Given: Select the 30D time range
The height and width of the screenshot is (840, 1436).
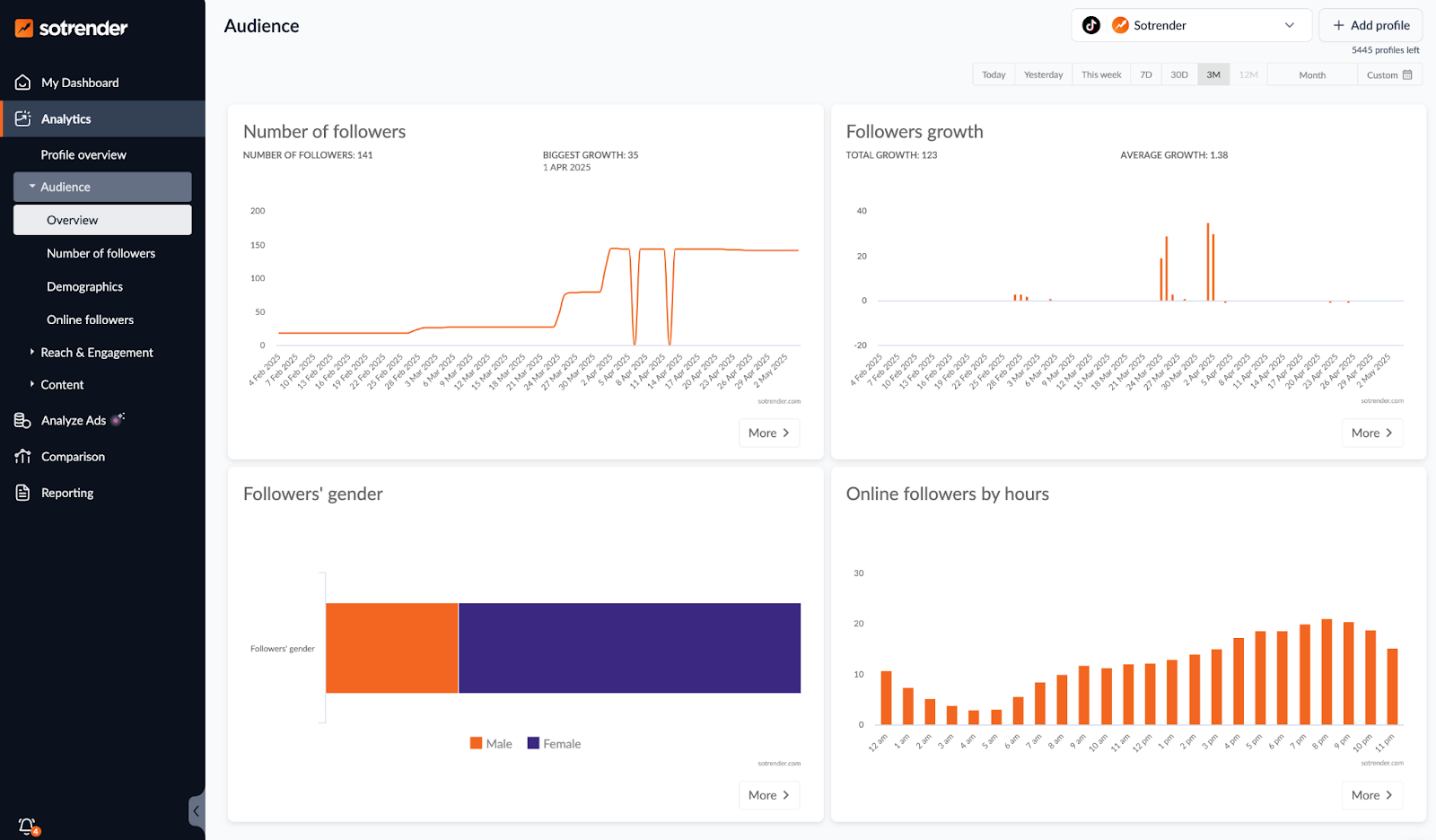Looking at the screenshot, I should (x=1179, y=74).
